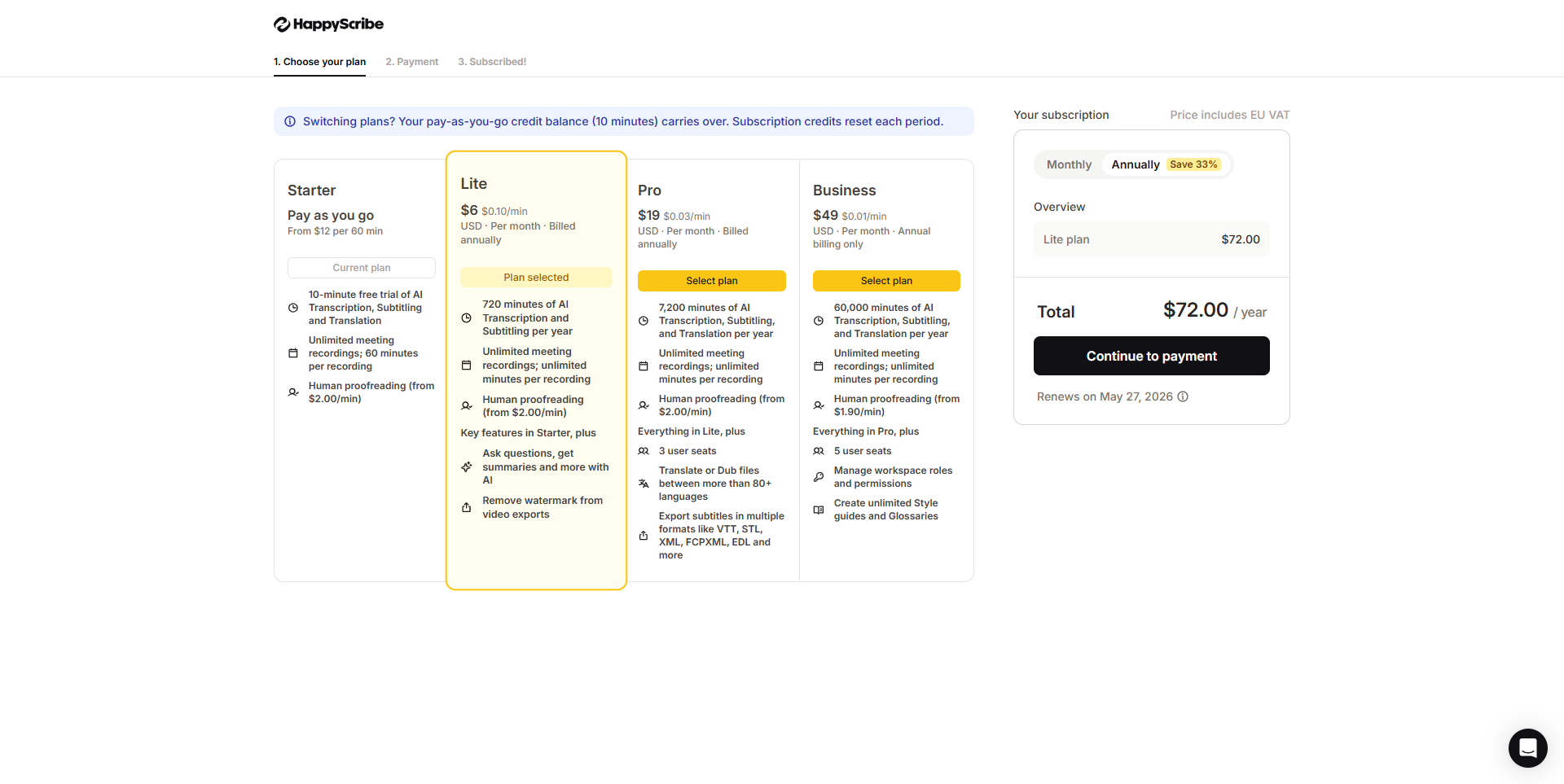Go to the Subscribed! step tab
This screenshot has height=784, width=1564.
click(492, 62)
